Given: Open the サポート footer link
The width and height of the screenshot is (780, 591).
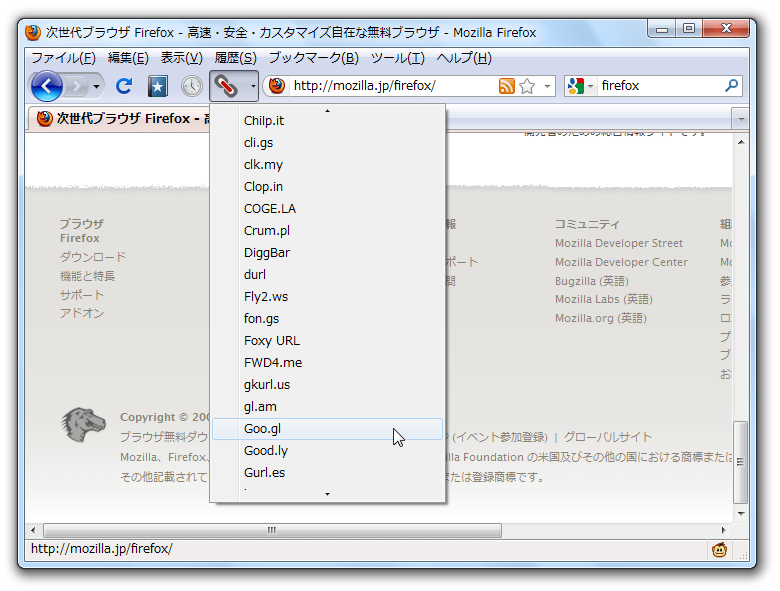Looking at the screenshot, I should pos(82,295).
